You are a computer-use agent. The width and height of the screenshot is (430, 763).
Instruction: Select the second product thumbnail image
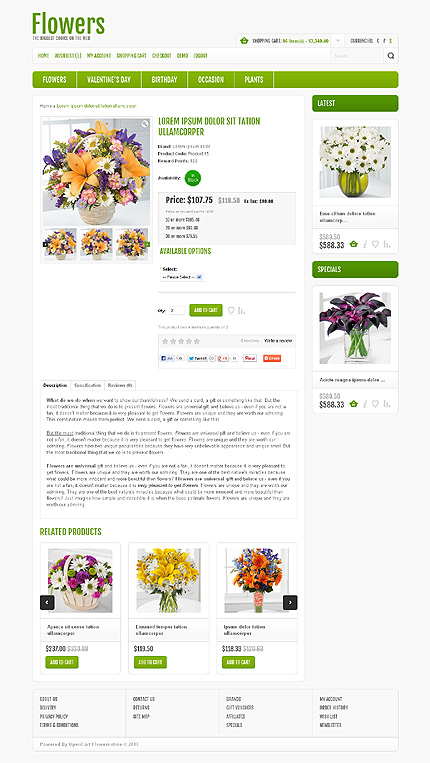(96, 244)
